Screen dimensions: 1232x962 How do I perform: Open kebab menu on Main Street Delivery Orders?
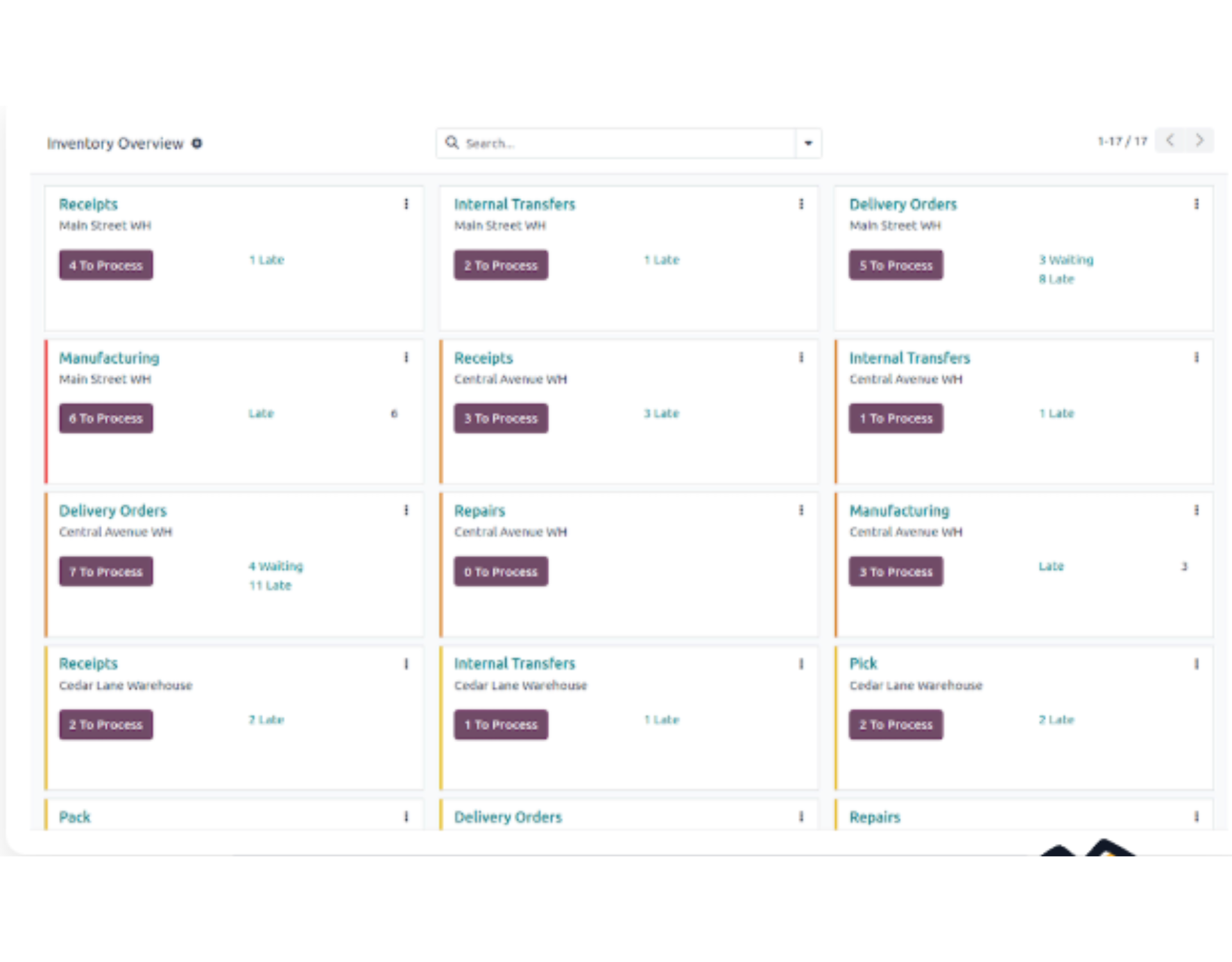coord(1196,204)
